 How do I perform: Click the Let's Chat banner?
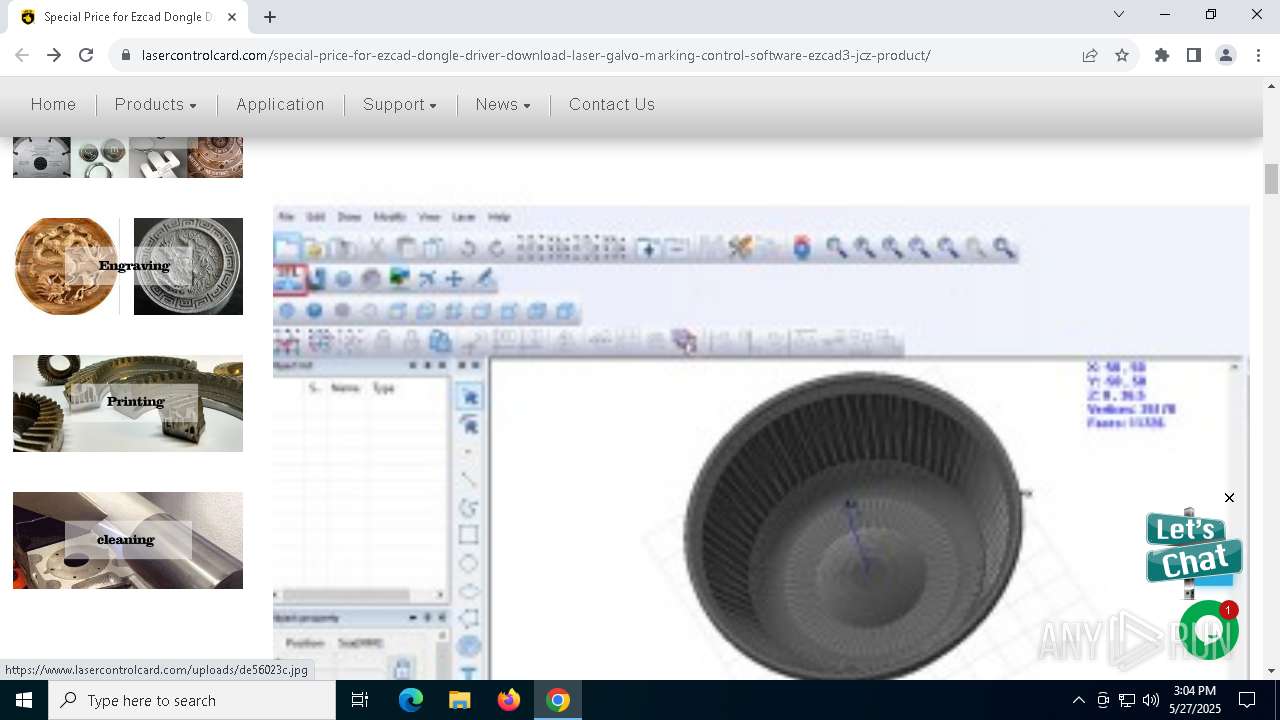(x=1194, y=548)
